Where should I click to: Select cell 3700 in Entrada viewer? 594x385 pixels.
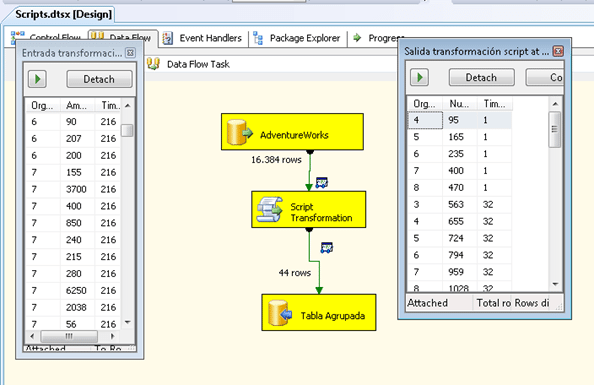tap(77, 189)
